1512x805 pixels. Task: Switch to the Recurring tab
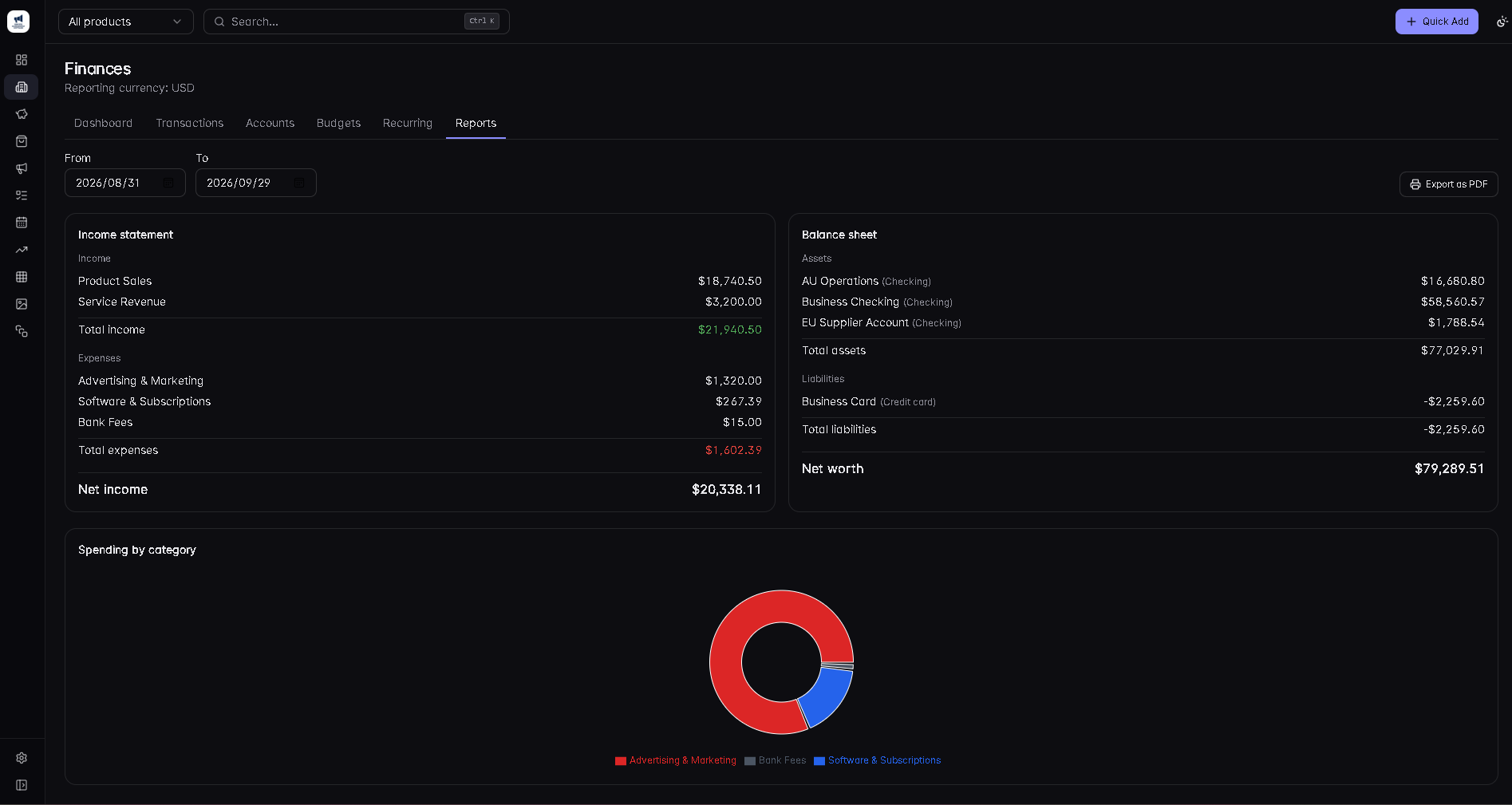tap(408, 123)
